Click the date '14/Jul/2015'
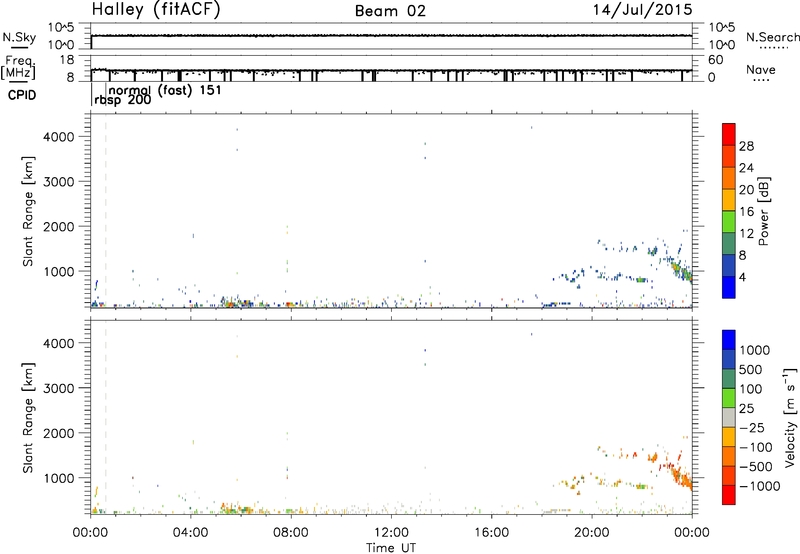Viewport: 800px width, 554px height. point(642,10)
